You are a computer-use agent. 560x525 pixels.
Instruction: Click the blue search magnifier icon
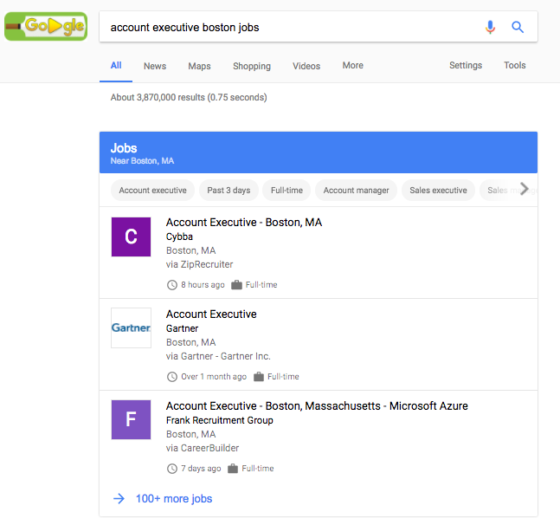[x=518, y=27]
